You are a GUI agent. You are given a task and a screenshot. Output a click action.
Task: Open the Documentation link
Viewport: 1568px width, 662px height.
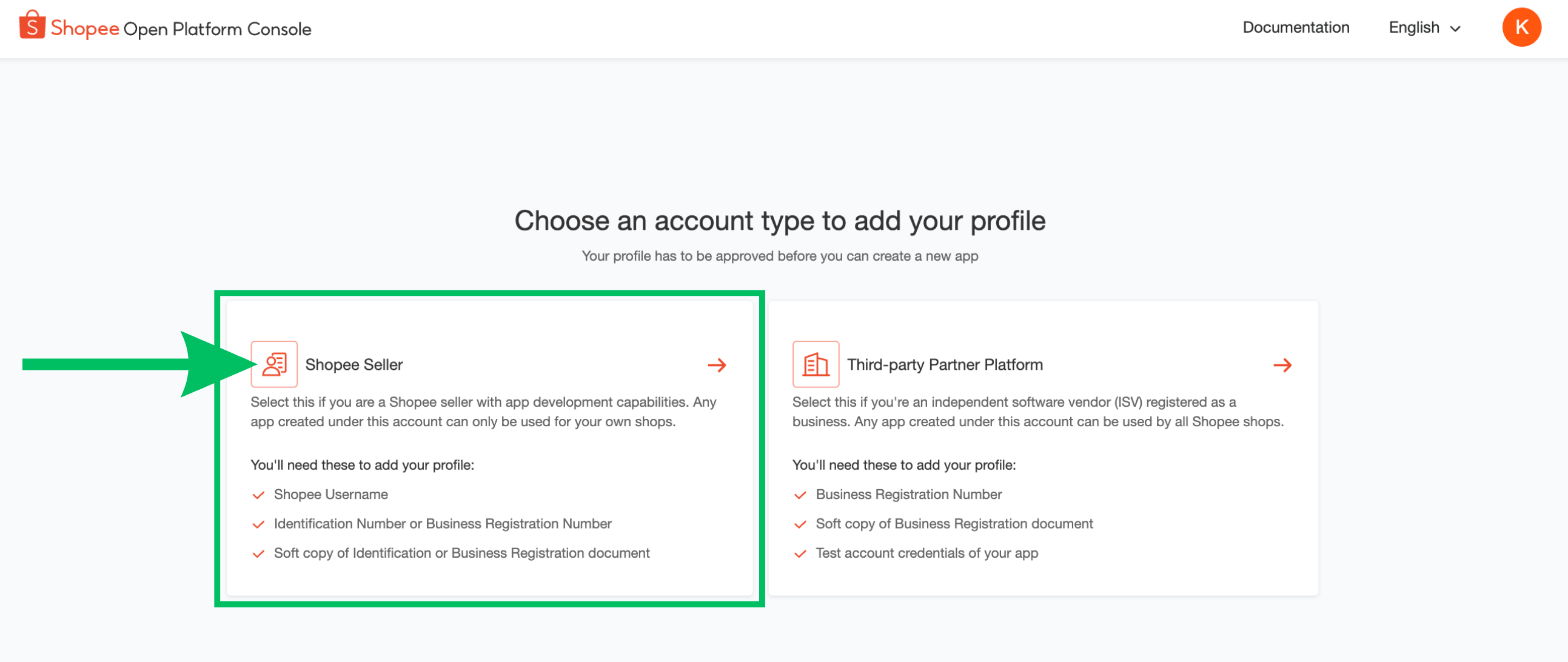[1296, 27]
